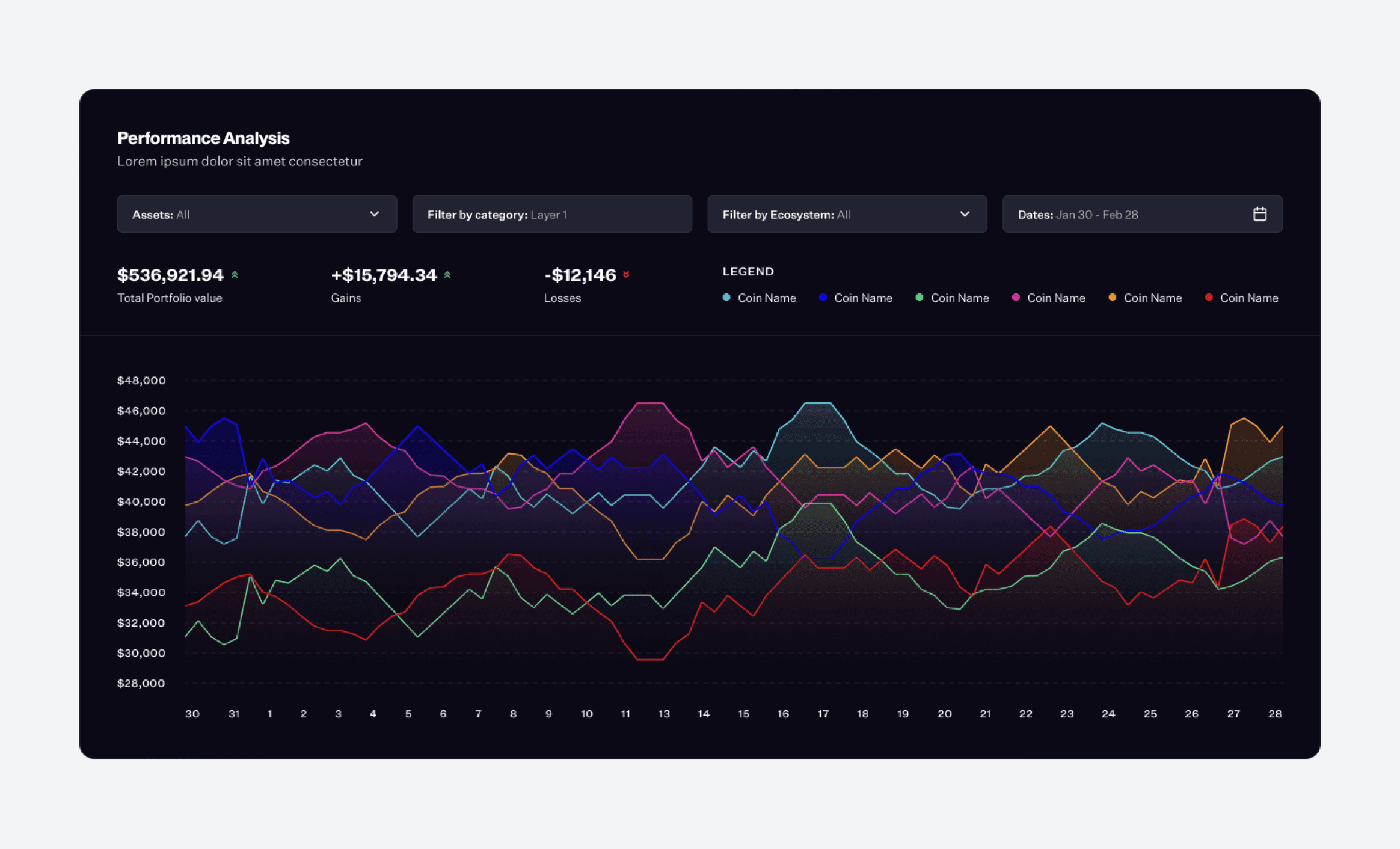Toggle the green legend dot
1400x849 pixels.
tap(919, 298)
